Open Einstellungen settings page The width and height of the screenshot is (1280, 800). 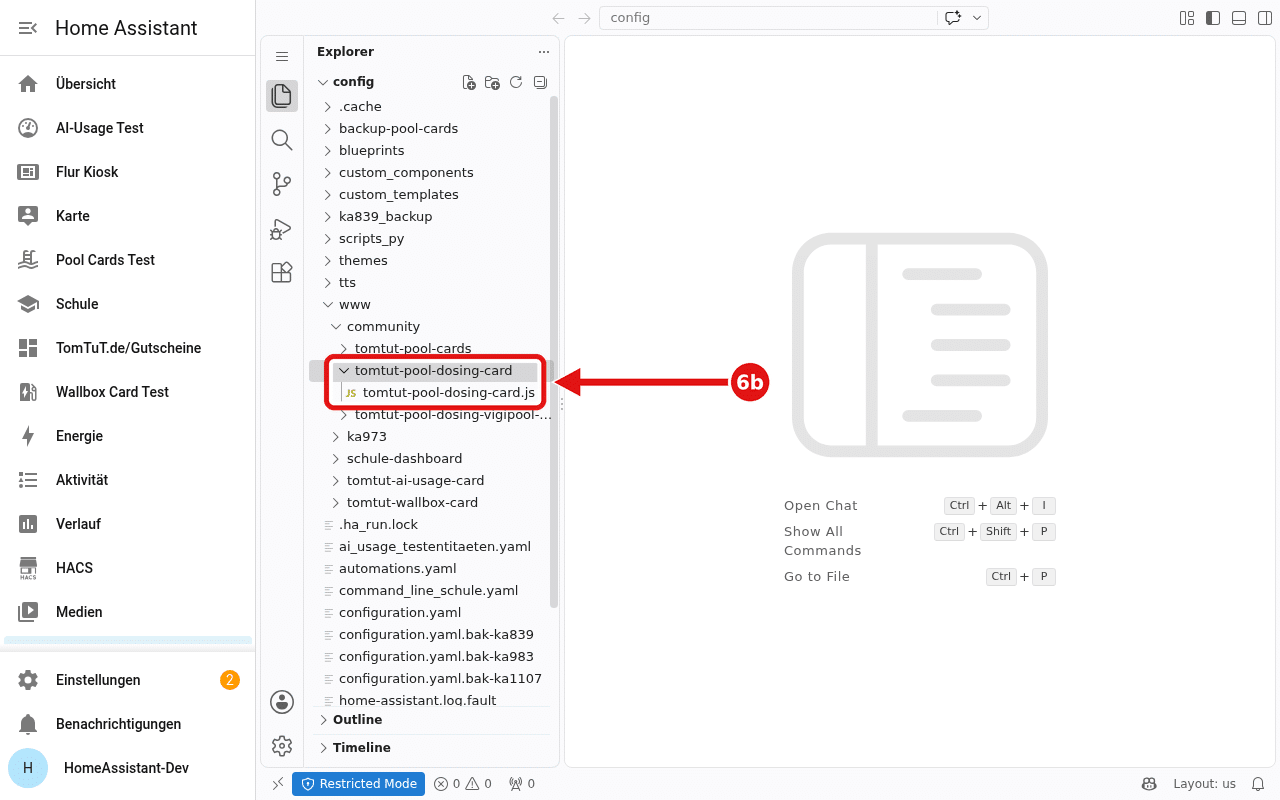(x=128, y=680)
